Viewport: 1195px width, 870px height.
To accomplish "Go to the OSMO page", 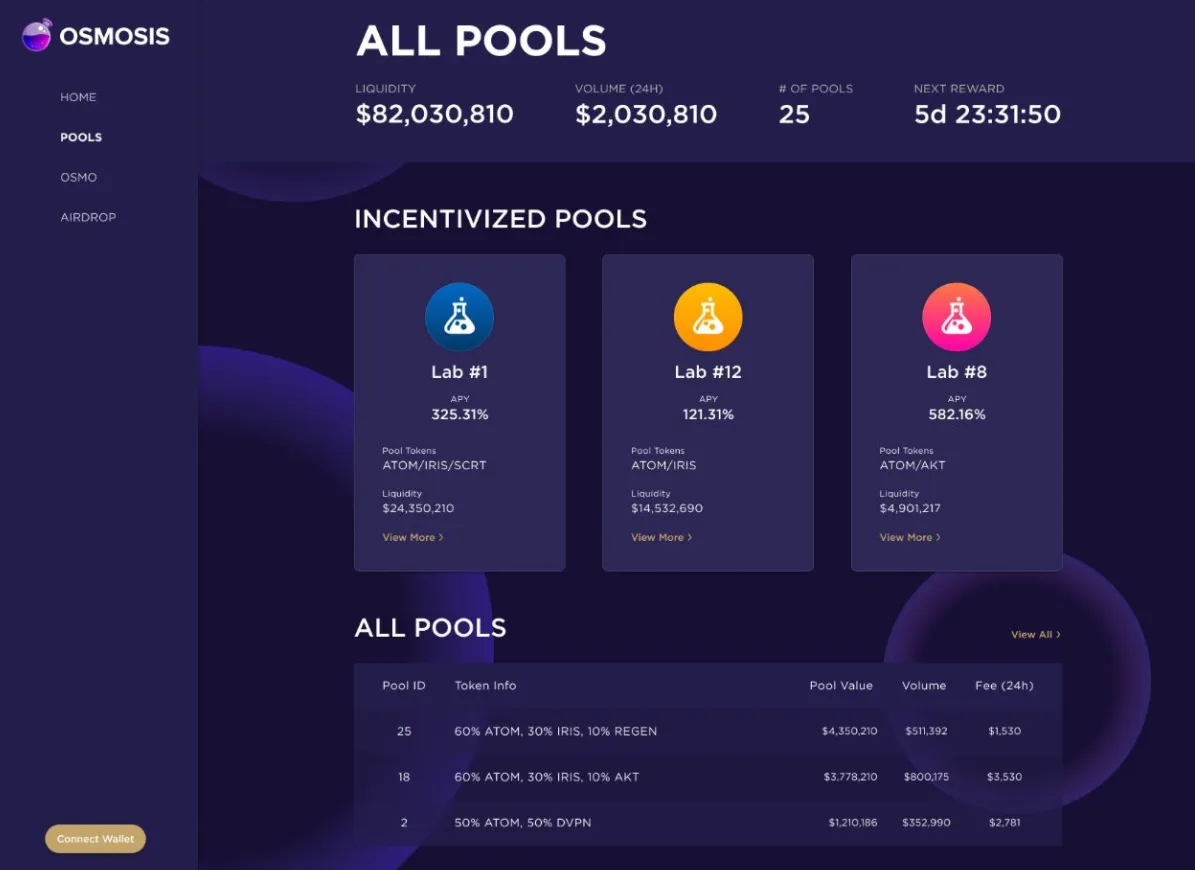I will coord(78,177).
